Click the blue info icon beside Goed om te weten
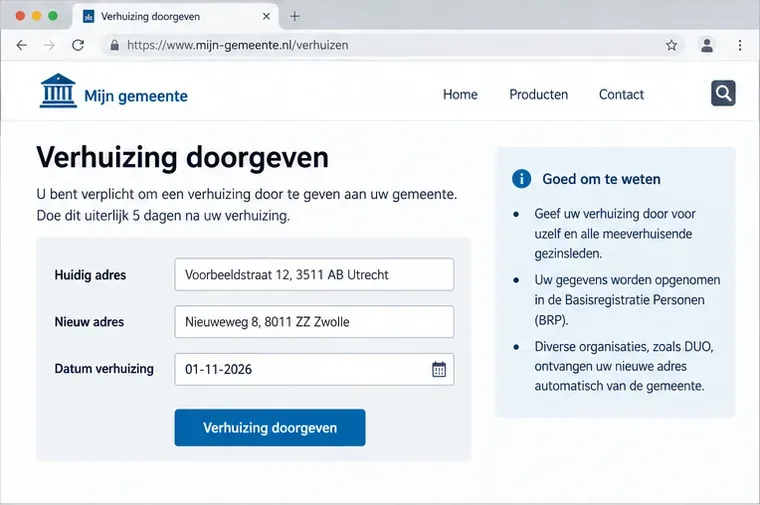 point(522,179)
